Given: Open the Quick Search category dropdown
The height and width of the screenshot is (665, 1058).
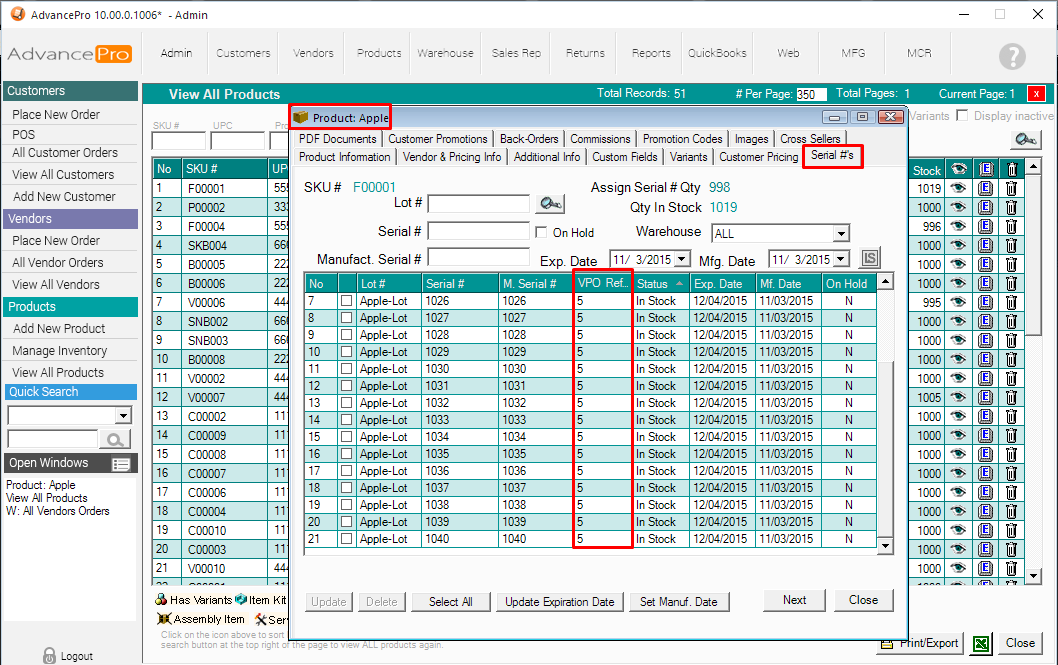Looking at the screenshot, I should (124, 416).
